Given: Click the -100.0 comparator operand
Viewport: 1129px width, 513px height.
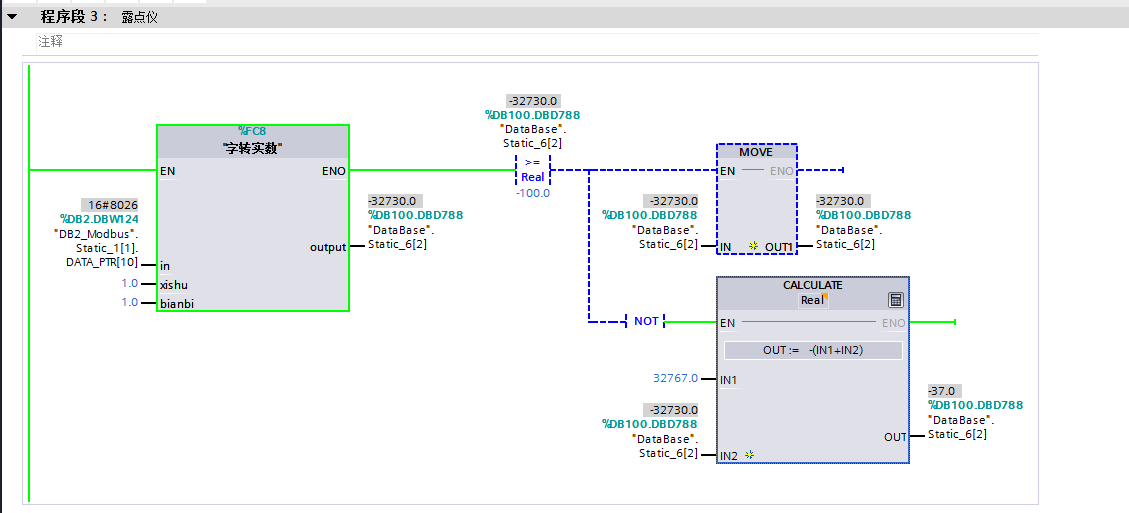Looking at the screenshot, I should (x=533, y=193).
